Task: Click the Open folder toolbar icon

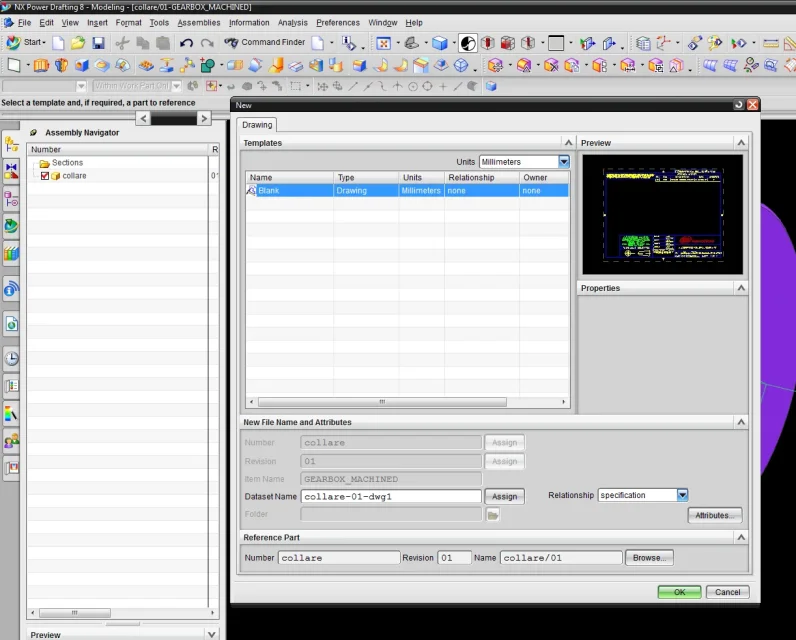Action: click(78, 43)
